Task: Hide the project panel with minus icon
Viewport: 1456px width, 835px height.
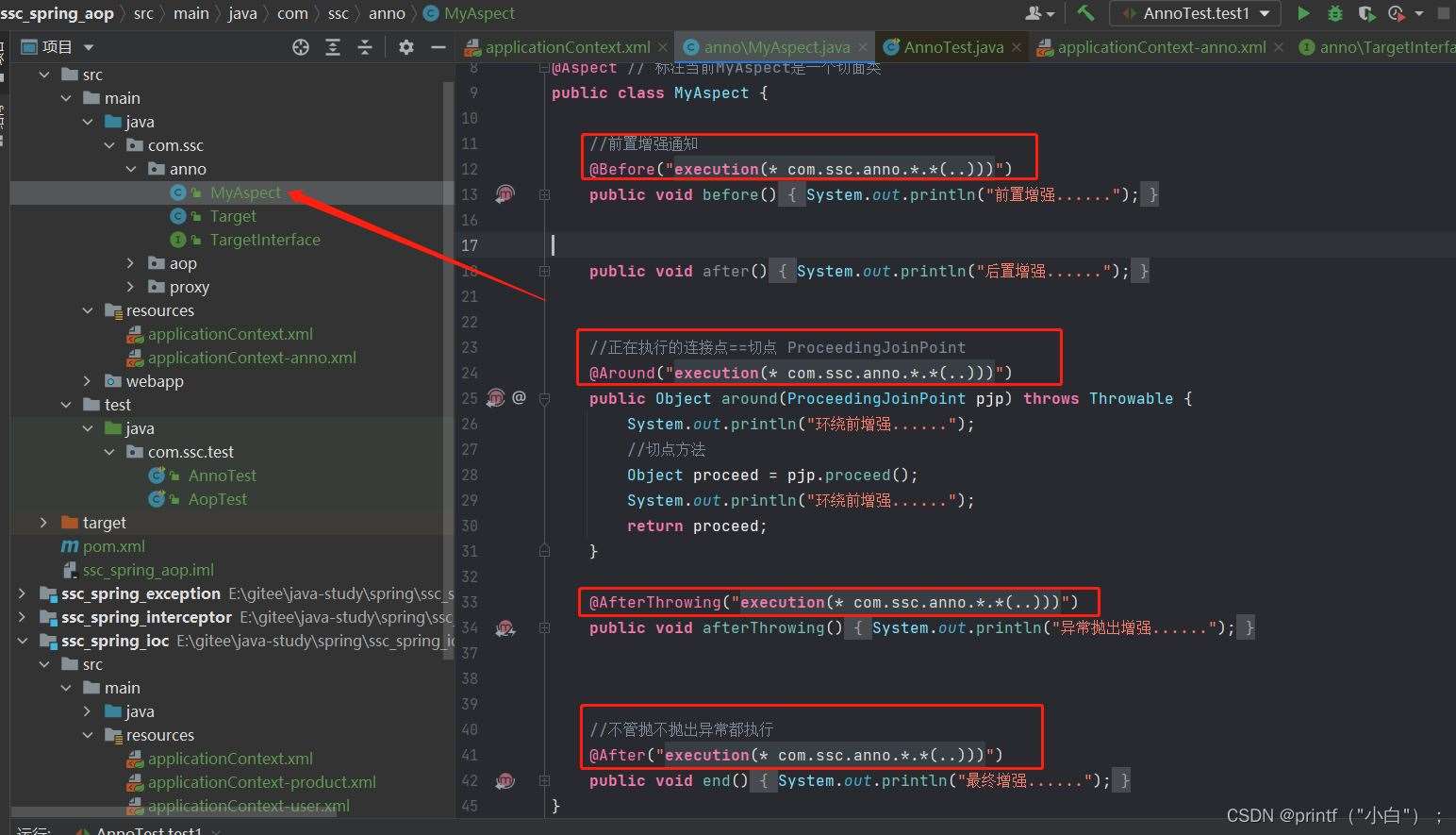Action: coord(438,47)
